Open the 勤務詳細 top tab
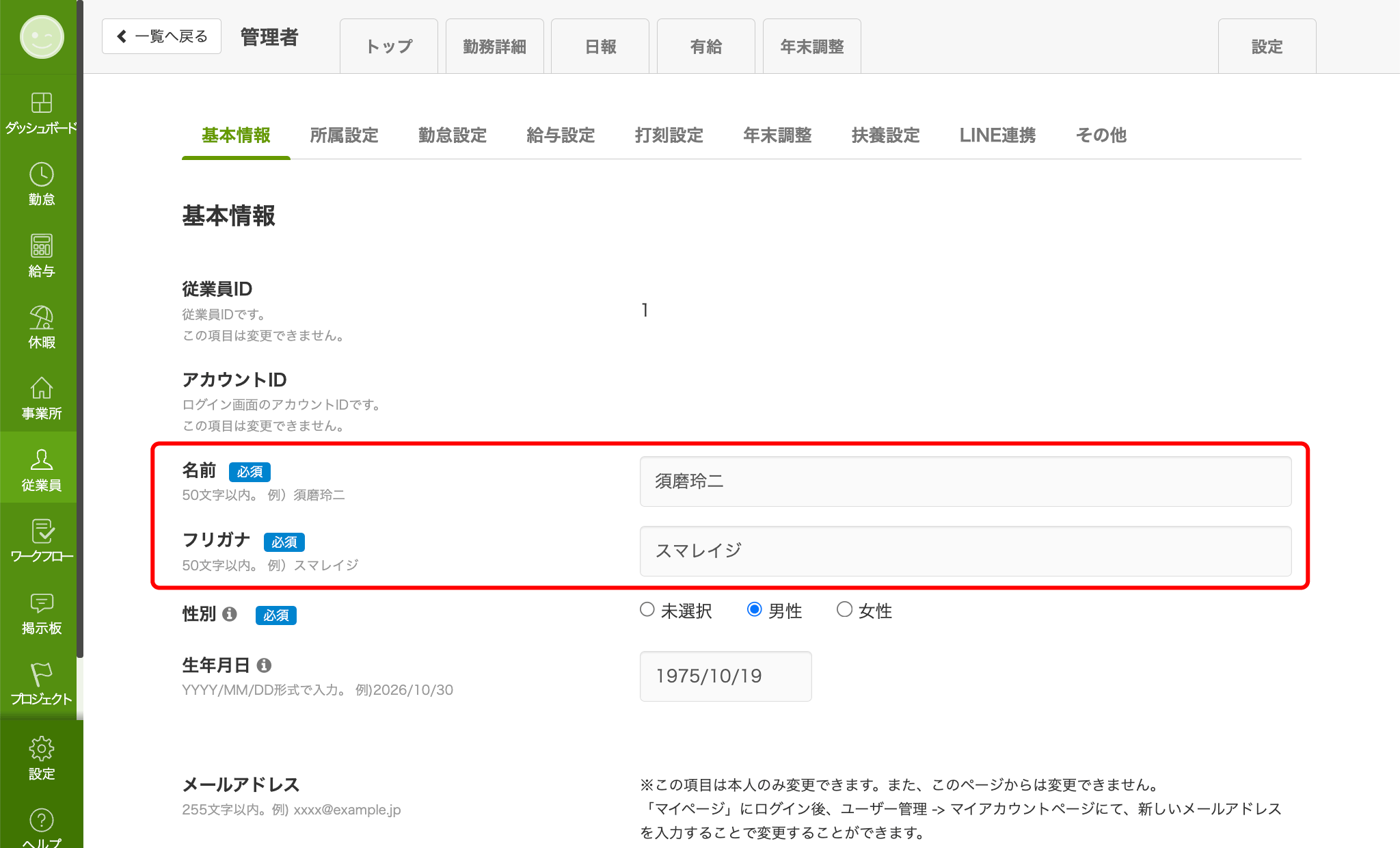This screenshot has width=1400, height=848. (495, 46)
